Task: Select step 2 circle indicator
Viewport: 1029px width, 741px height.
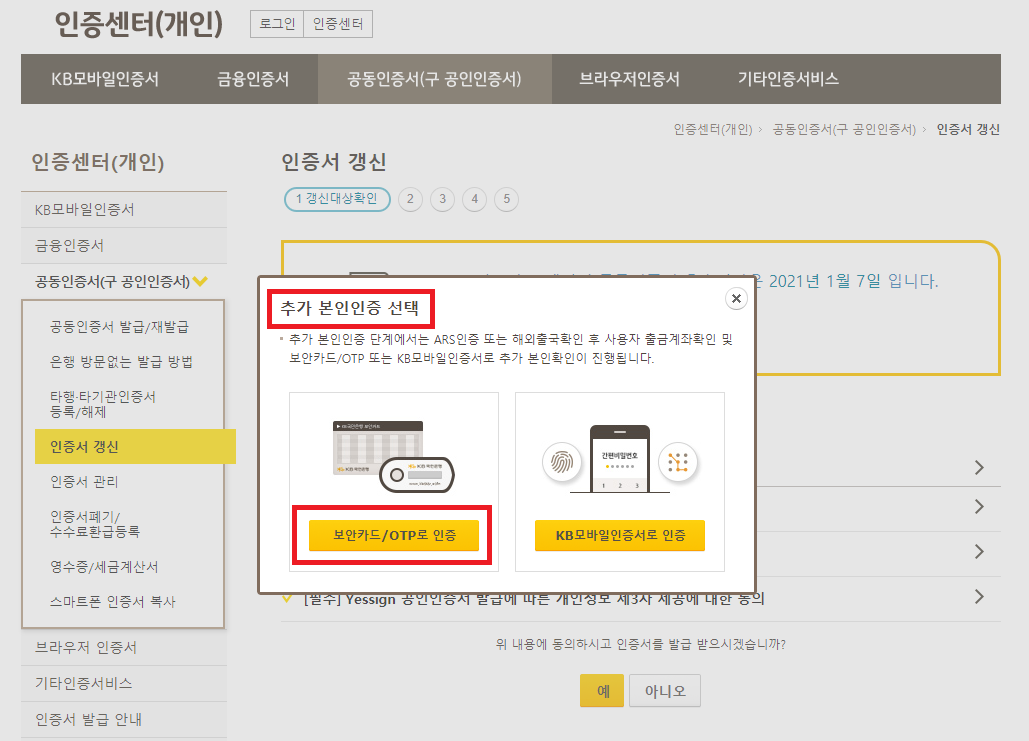Action: click(x=410, y=199)
